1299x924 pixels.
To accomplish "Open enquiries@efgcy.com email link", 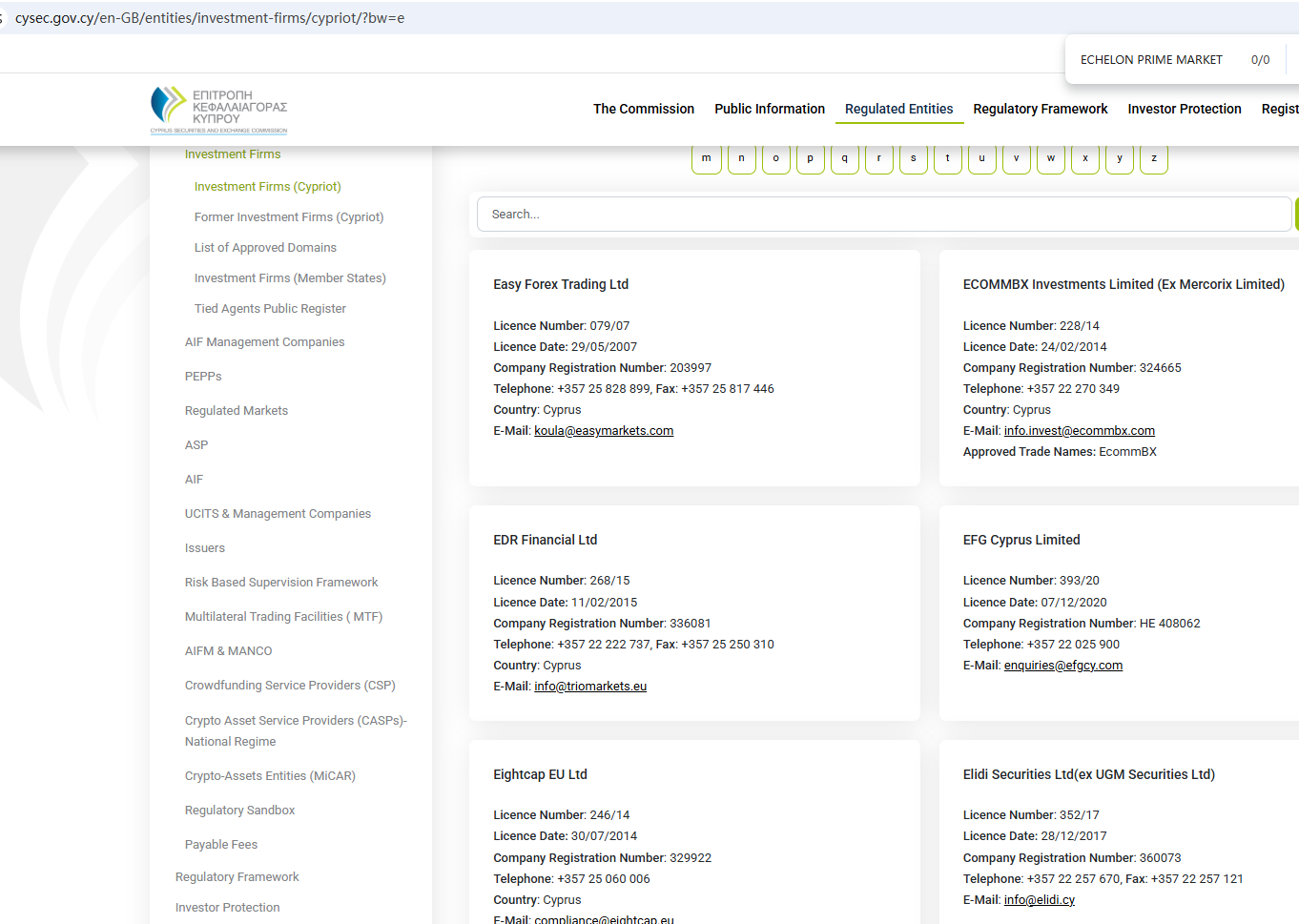I will pos(1062,666).
